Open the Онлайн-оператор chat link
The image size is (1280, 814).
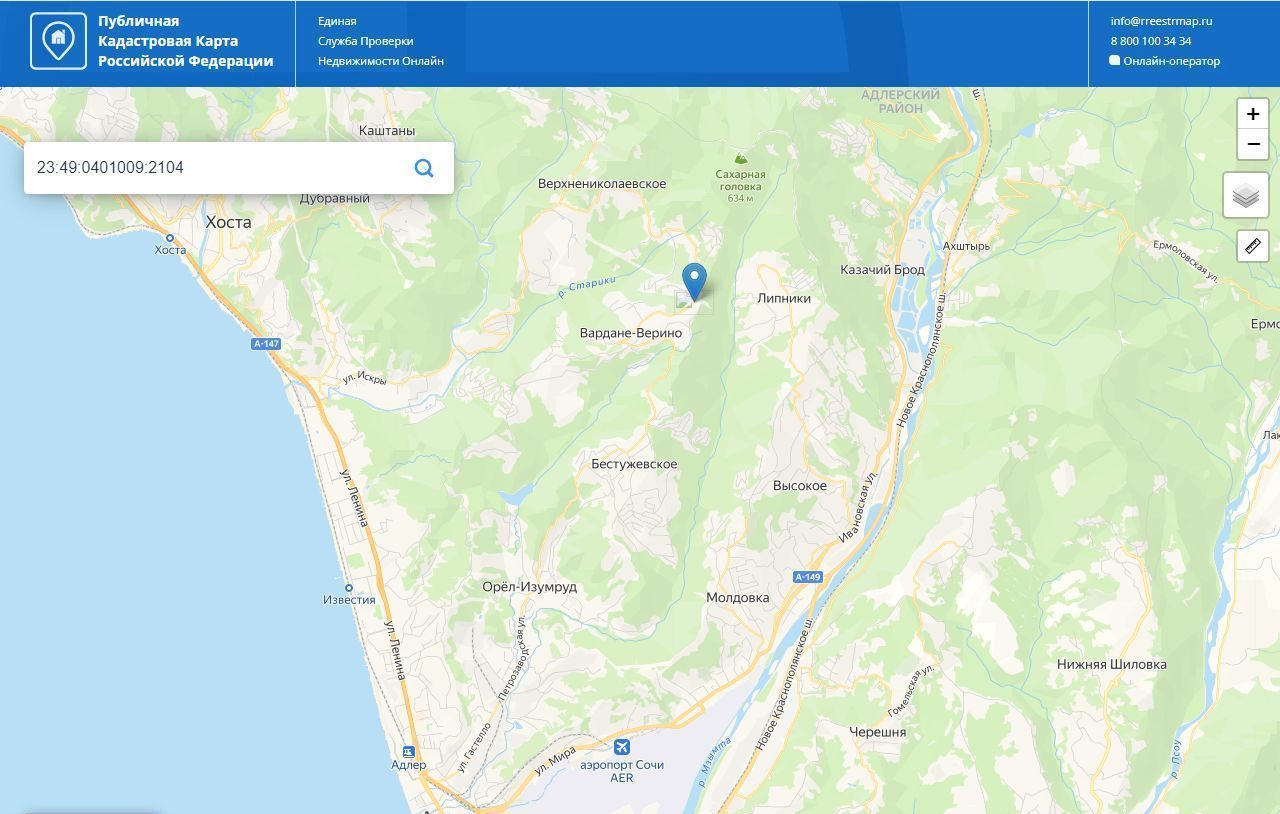[1172, 61]
